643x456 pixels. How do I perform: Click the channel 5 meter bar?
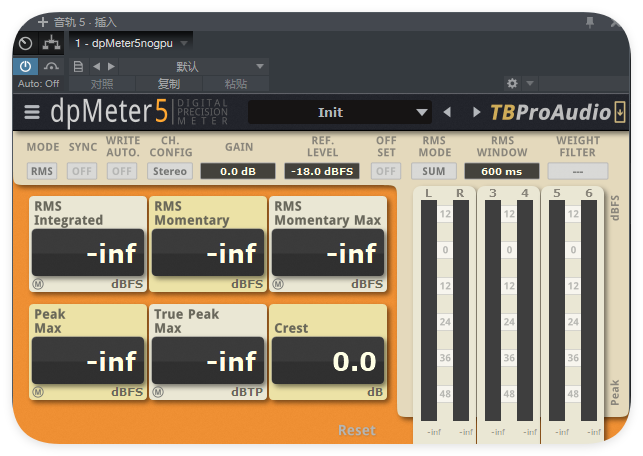[557, 310]
